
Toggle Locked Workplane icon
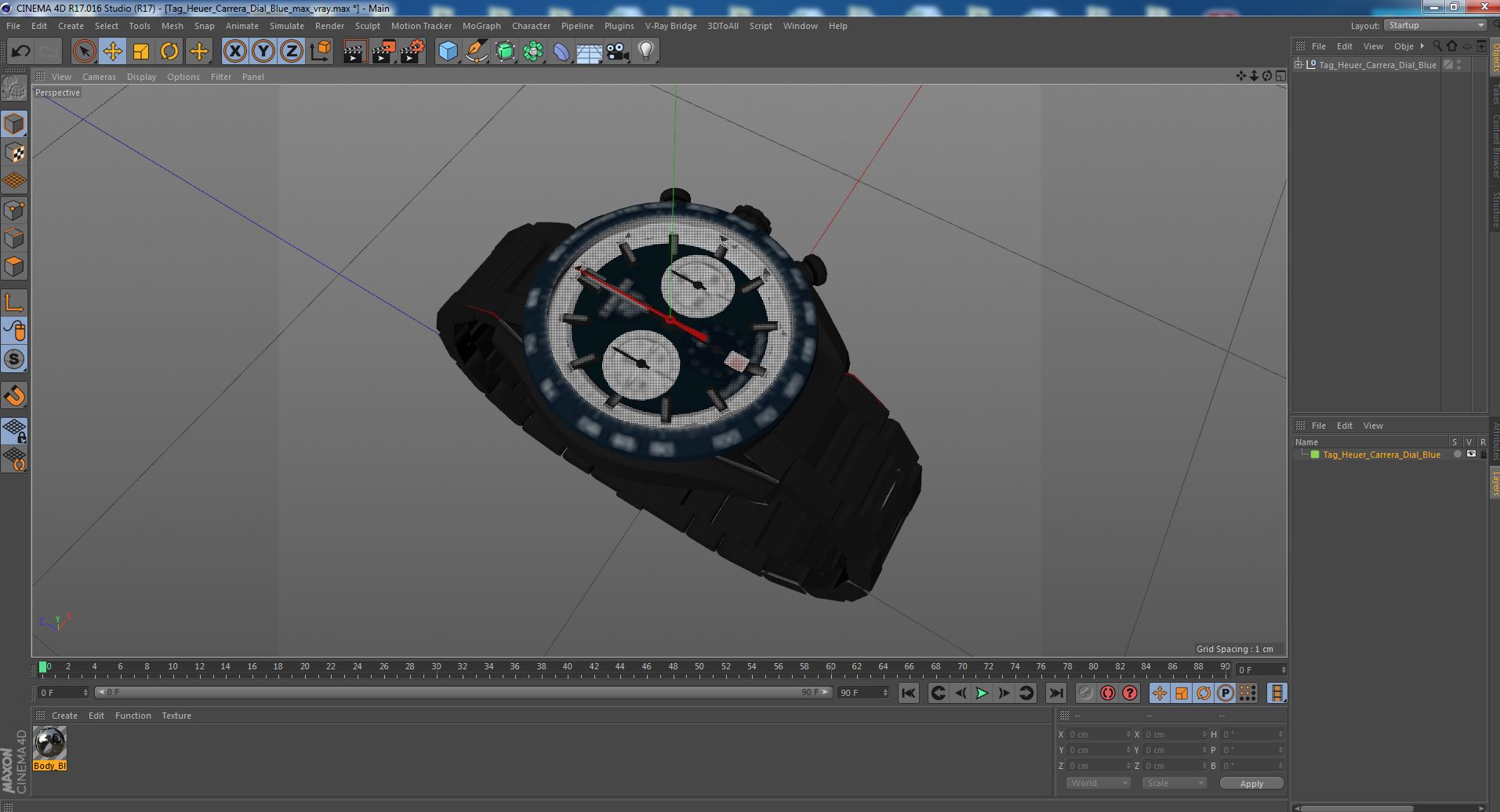14,430
